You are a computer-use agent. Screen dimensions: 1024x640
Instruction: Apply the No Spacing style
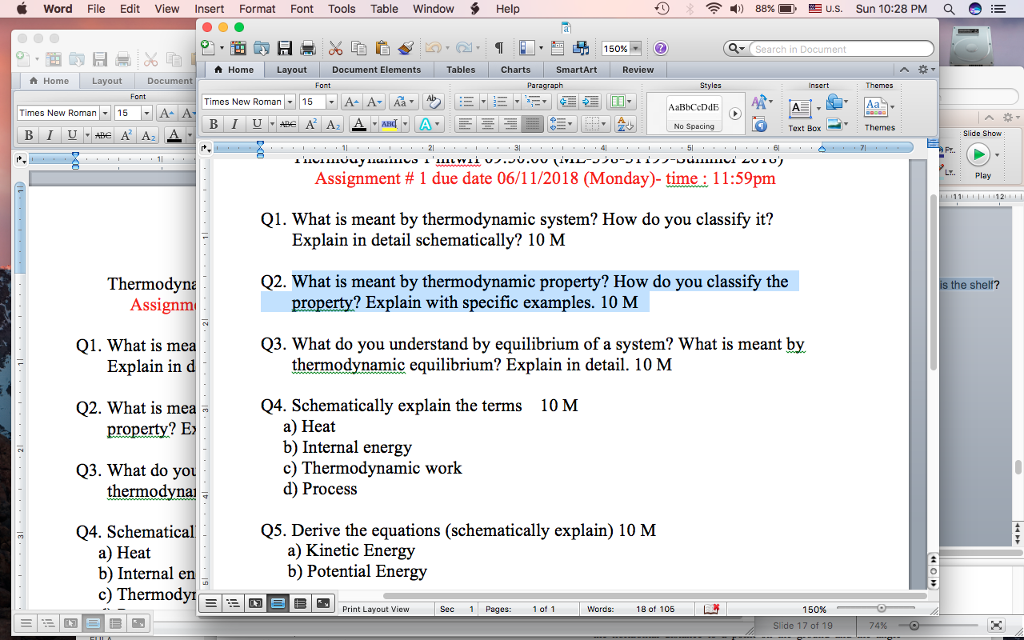coord(695,126)
